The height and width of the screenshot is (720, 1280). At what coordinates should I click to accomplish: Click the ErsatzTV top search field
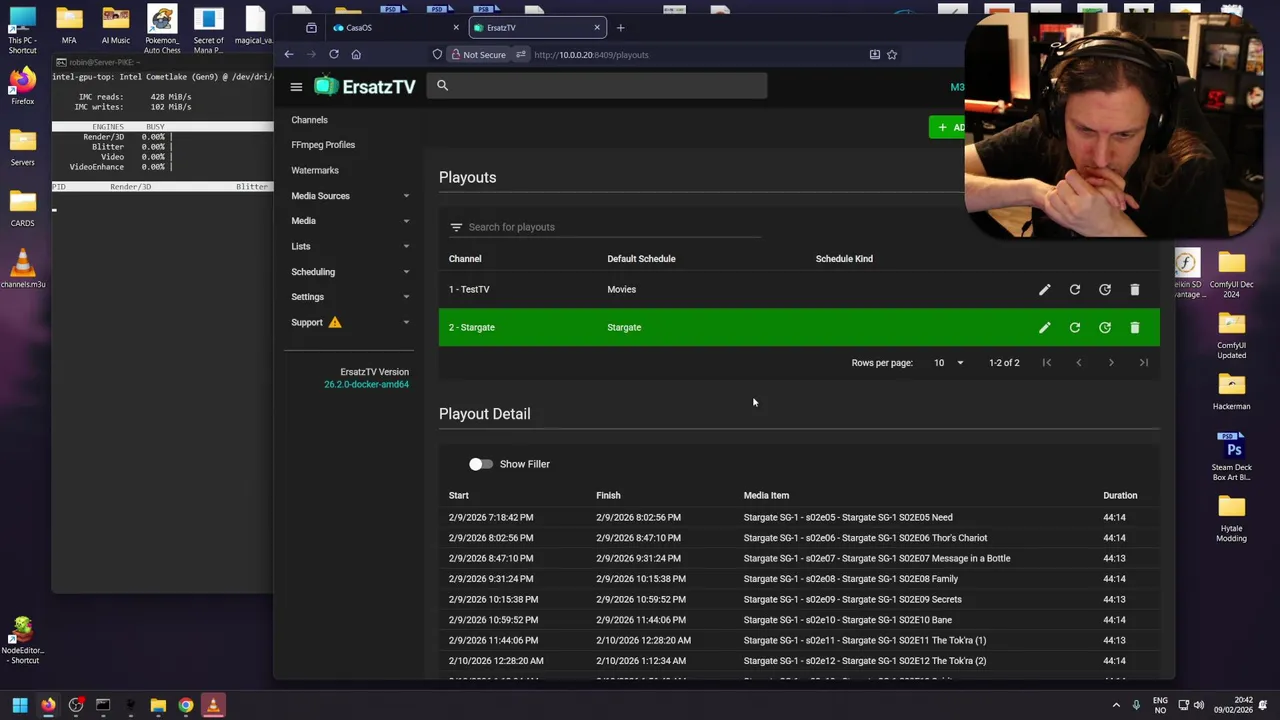click(597, 86)
